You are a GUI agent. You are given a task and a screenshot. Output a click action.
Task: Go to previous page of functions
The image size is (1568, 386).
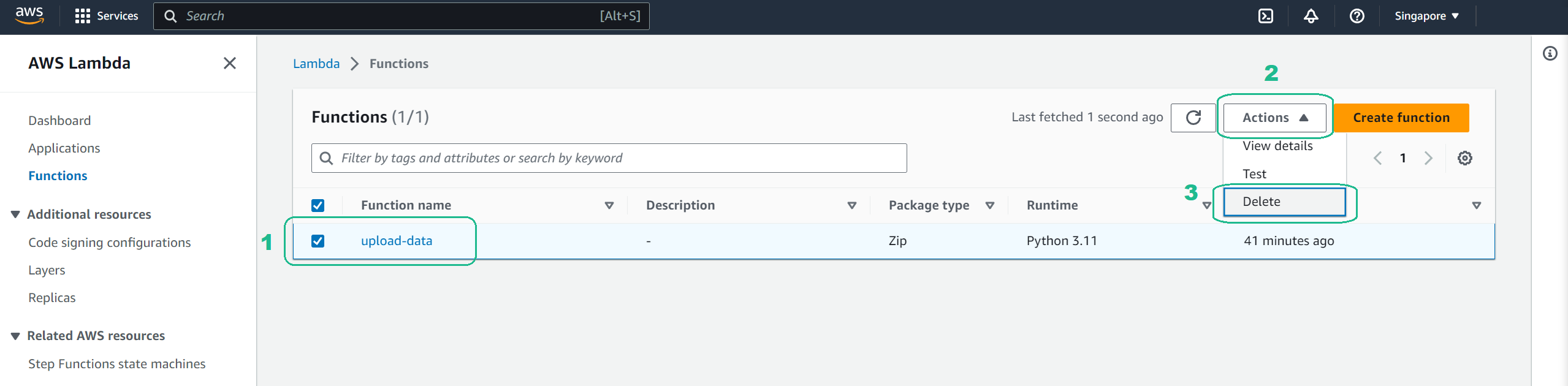coord(1377,158)
